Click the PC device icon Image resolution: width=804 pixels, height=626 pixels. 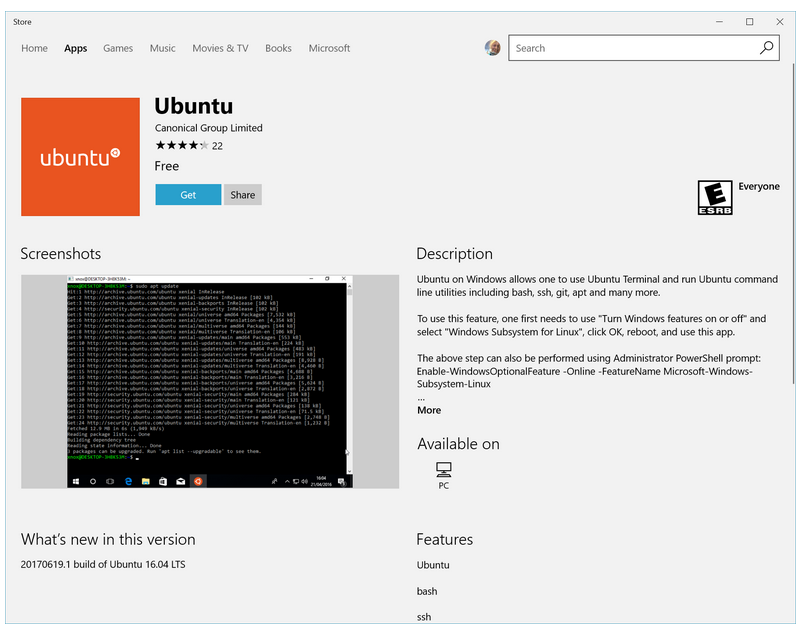tap(444, 469)
